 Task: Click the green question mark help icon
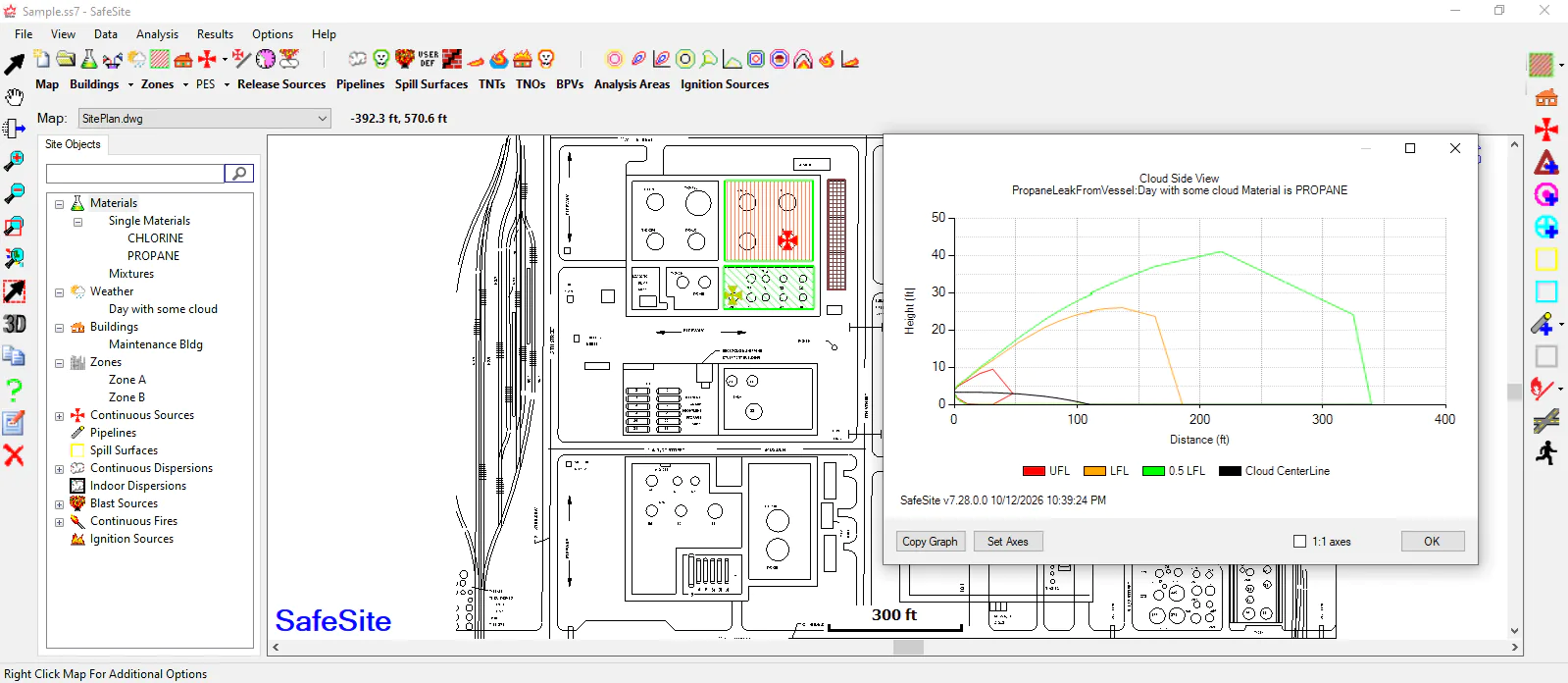tap(14, 390)
